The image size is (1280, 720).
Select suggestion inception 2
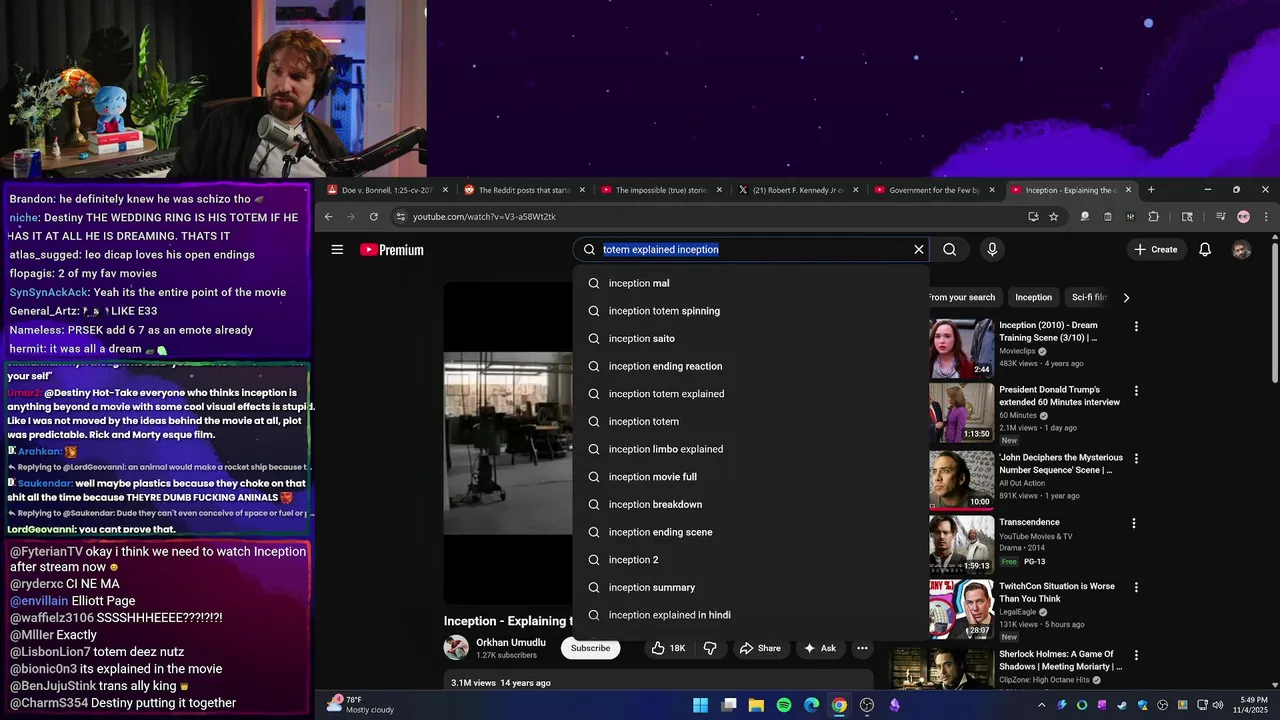pyautogui.click(x=751, y=560)
